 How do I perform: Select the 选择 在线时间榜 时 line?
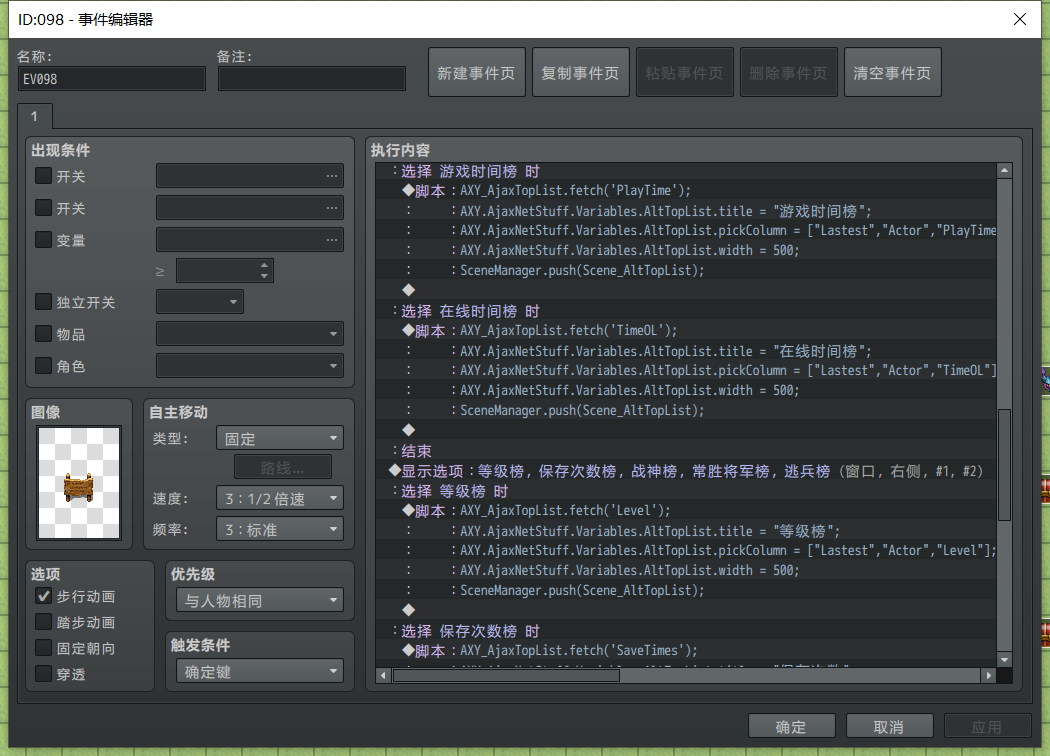coord(686,311)
